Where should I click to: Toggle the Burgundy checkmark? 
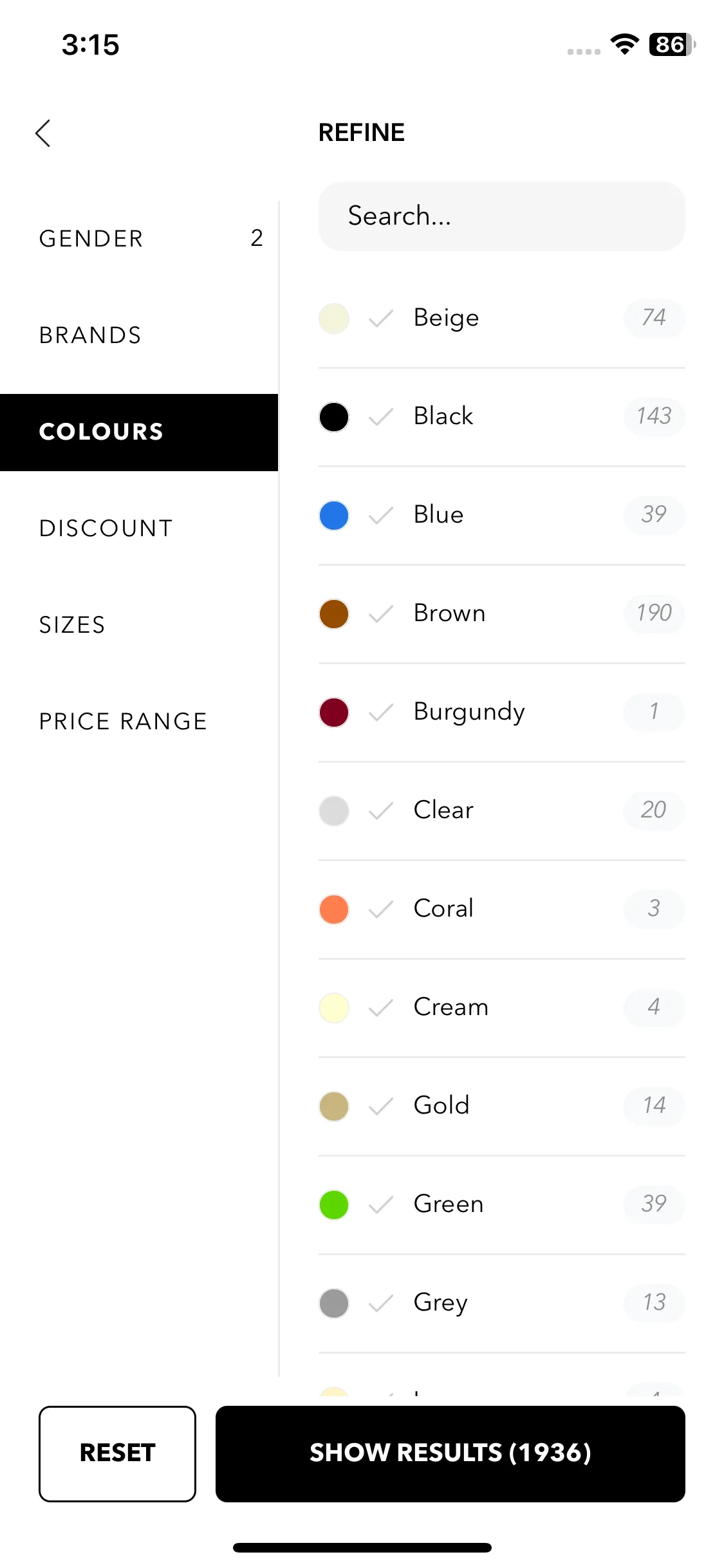point(381,713)
